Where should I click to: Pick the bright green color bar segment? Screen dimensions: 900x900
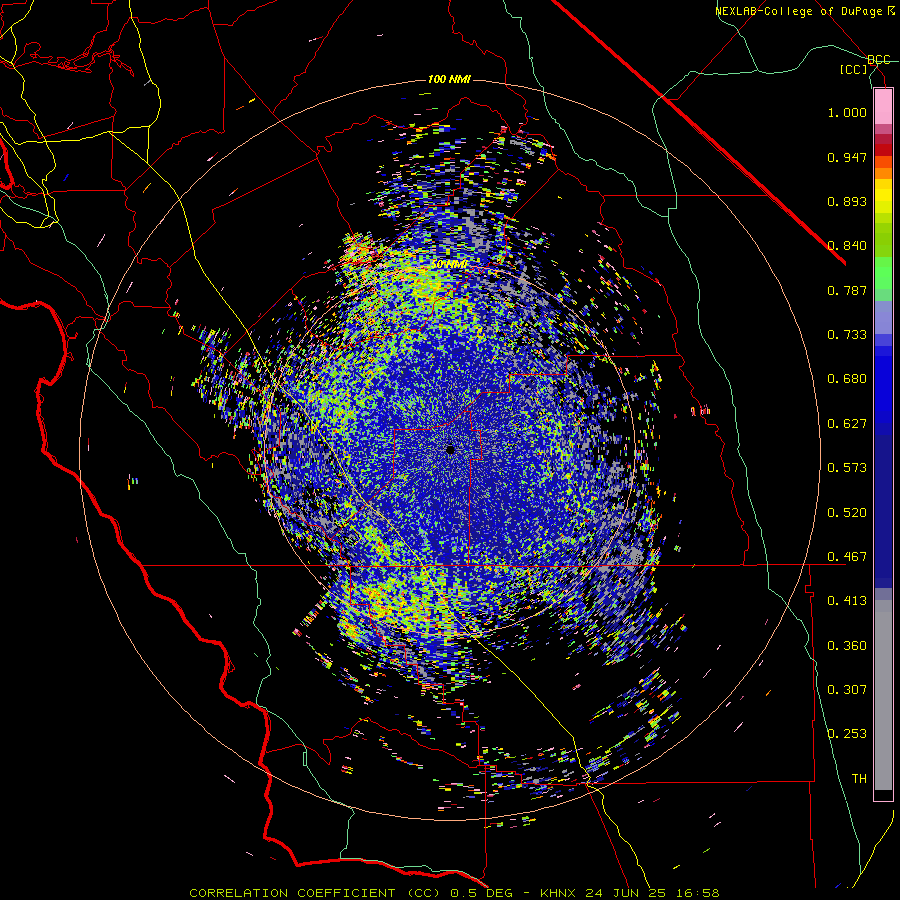(883, 273)
